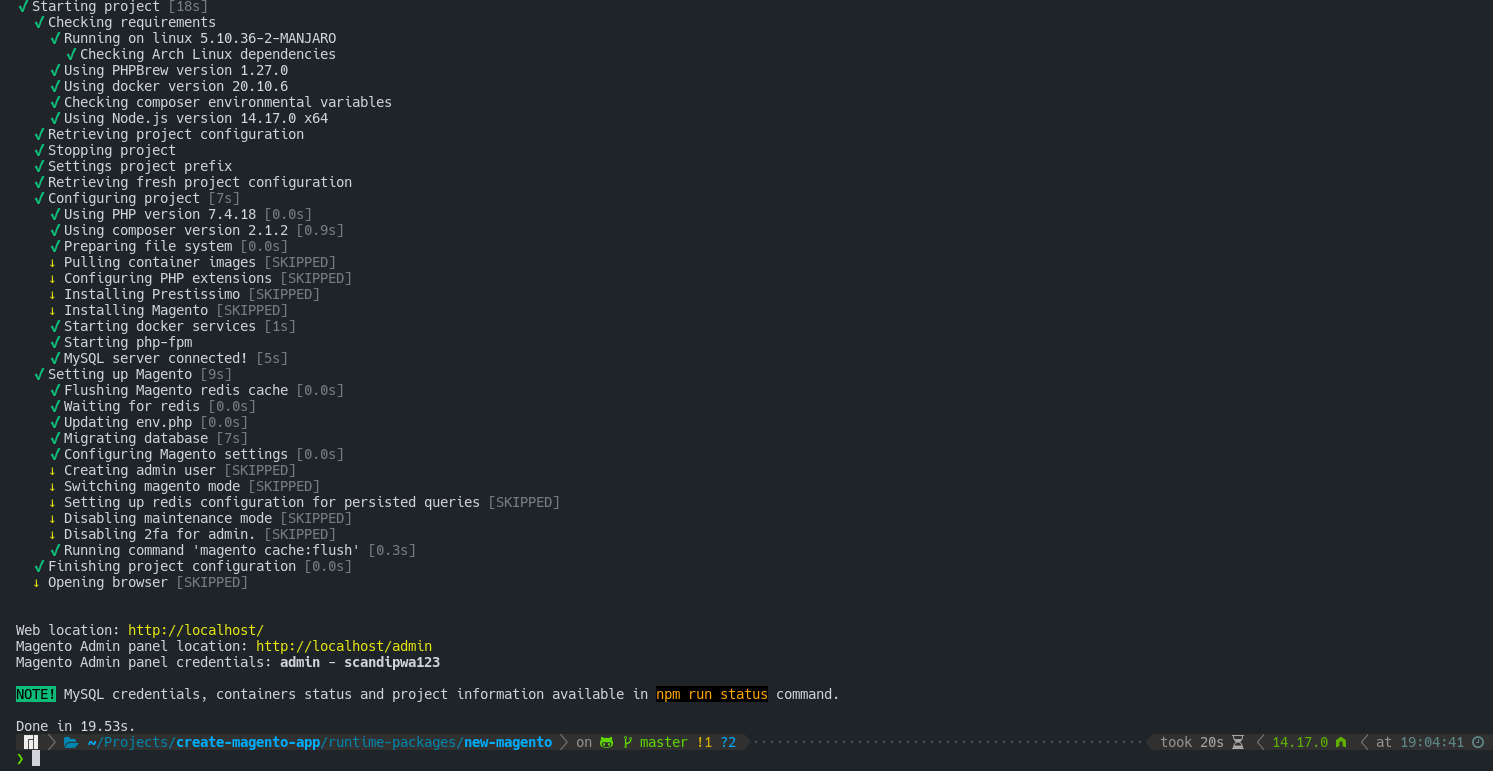
Task: Click the checkmark beside MySQL server connected!
Action: point(55,358)
